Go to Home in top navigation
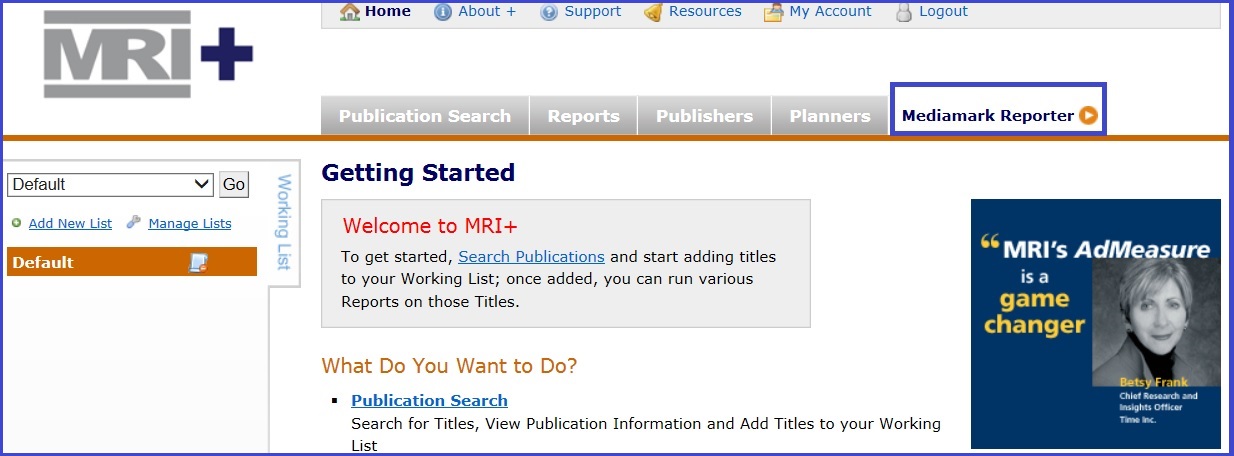The height and width of the screenshot is (456, 1234). pyautogui.click(x=388, y=12)
